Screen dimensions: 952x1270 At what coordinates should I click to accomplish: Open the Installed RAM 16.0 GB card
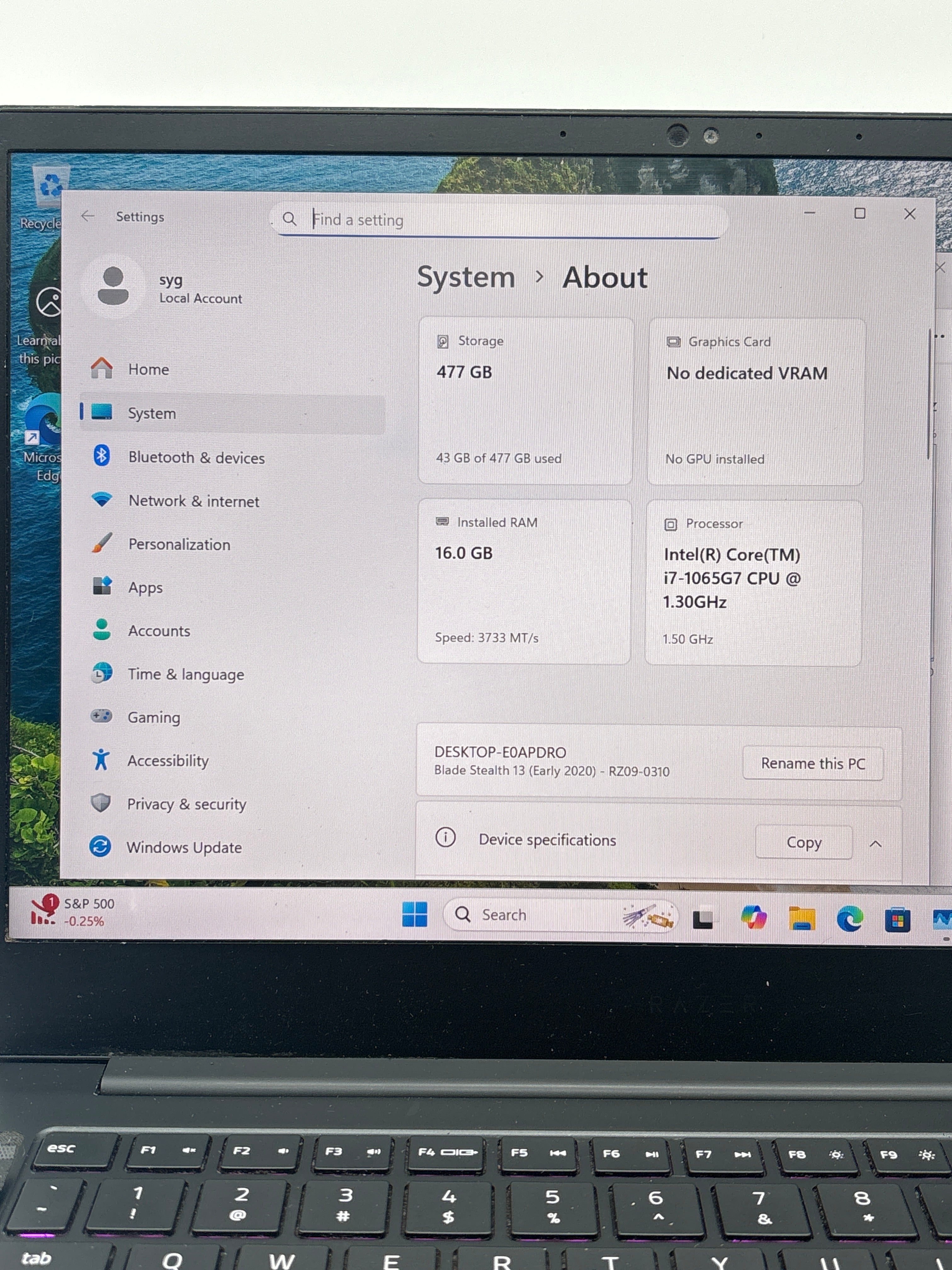[524, 581]
